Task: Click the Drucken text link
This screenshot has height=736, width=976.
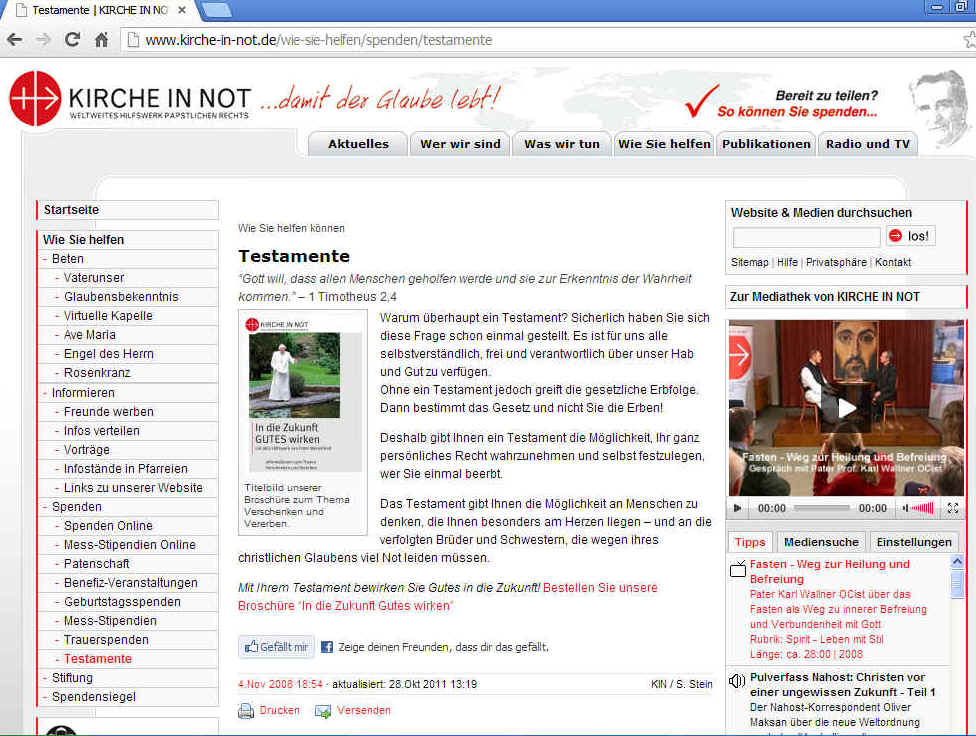Action: pyautogui.click(x=279, y=710)
